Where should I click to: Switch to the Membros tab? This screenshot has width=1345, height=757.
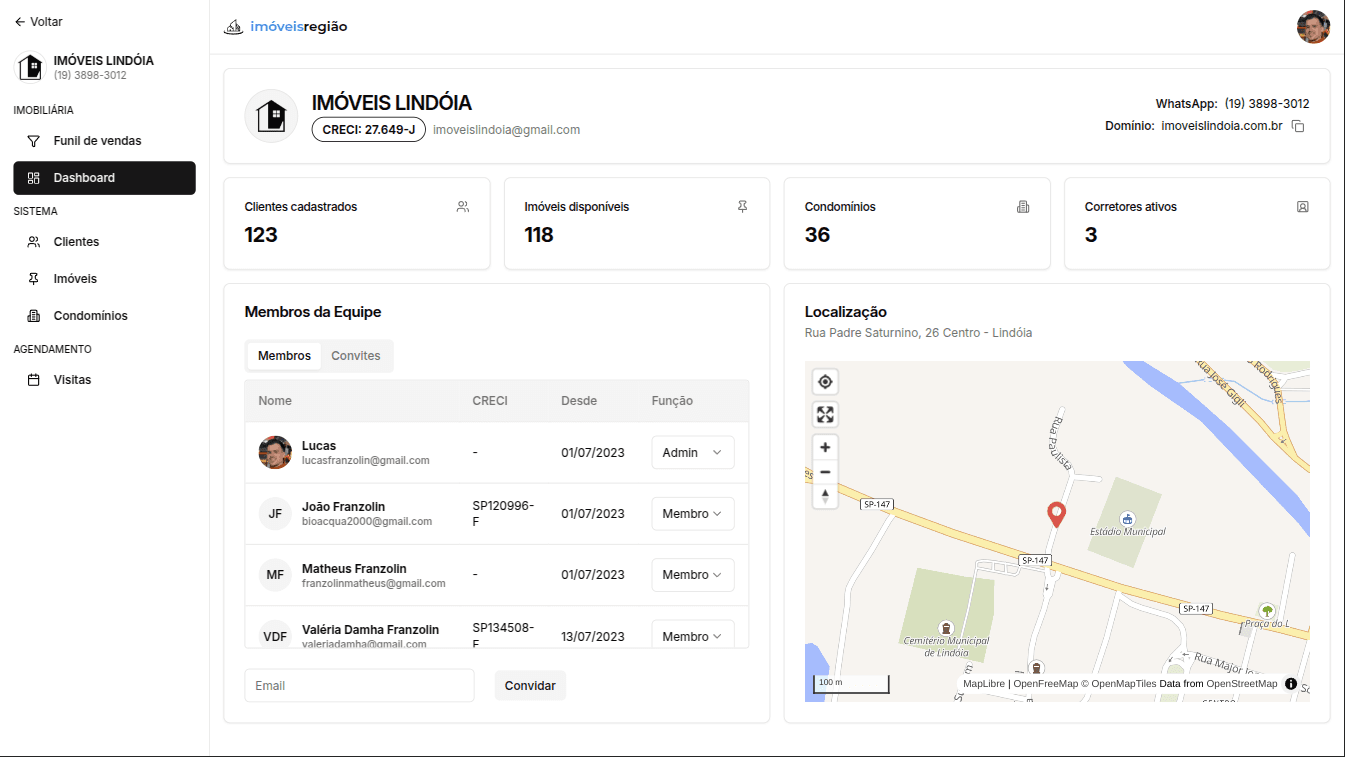point(284,356)
